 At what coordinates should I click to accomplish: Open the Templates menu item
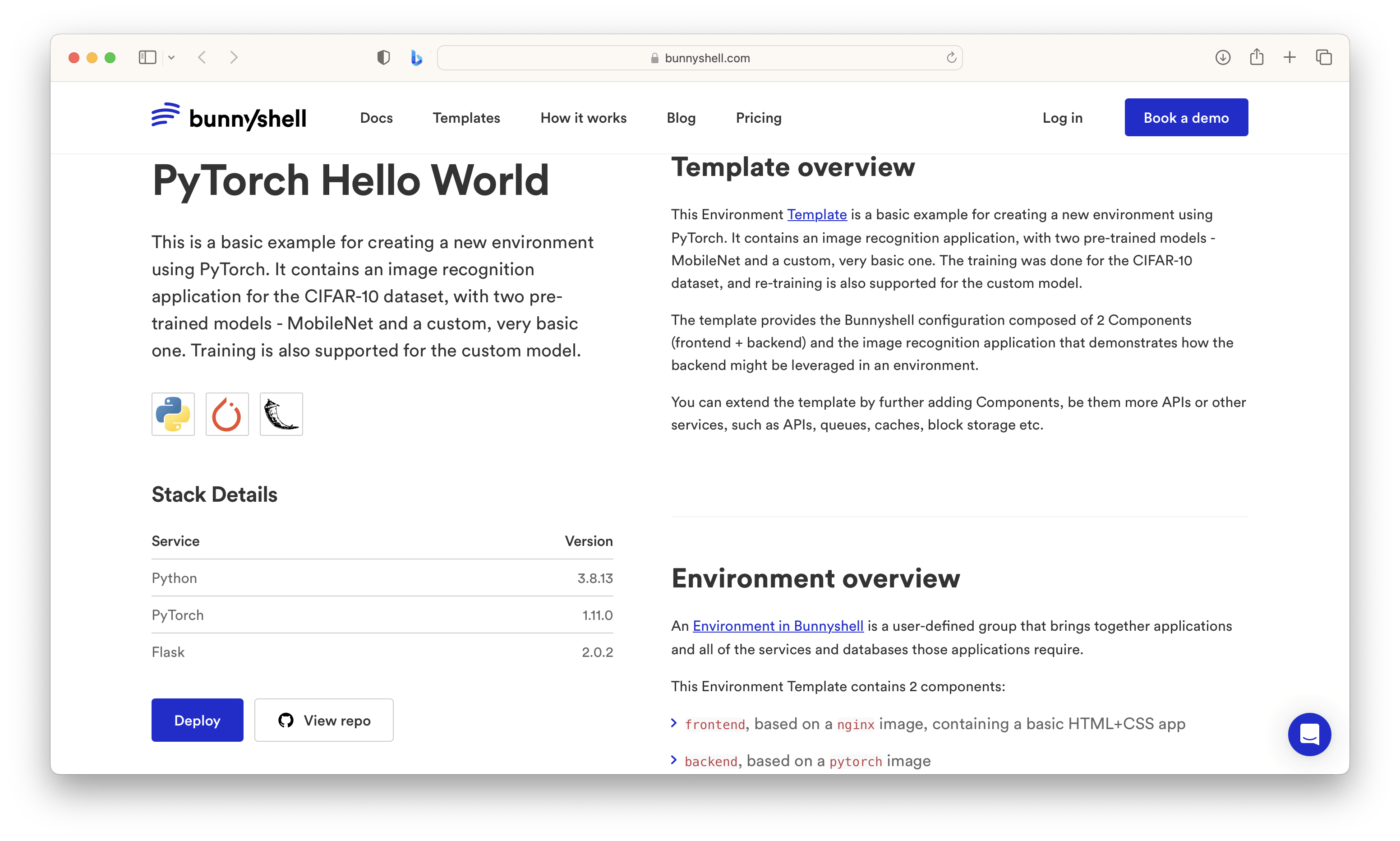click(466, 118)
